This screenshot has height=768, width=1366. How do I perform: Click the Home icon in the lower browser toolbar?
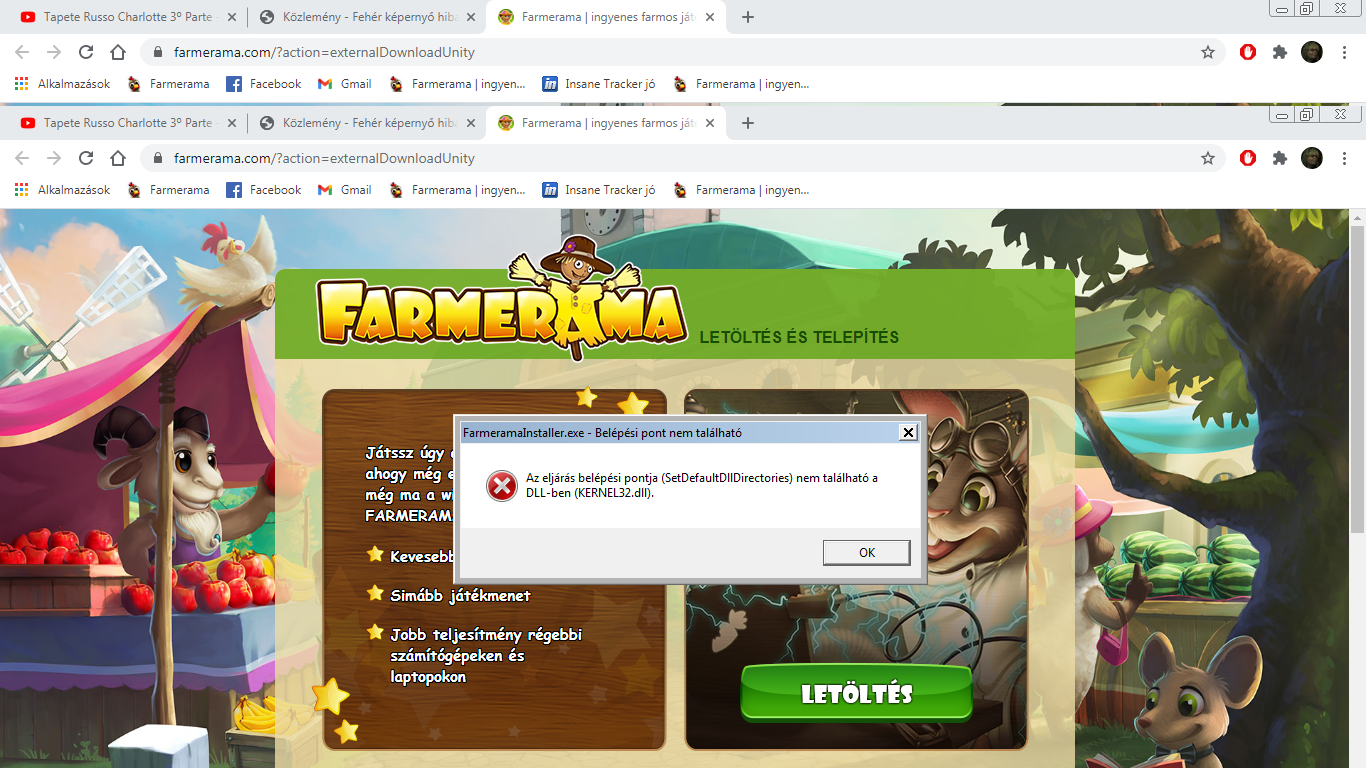coord(118,158)
